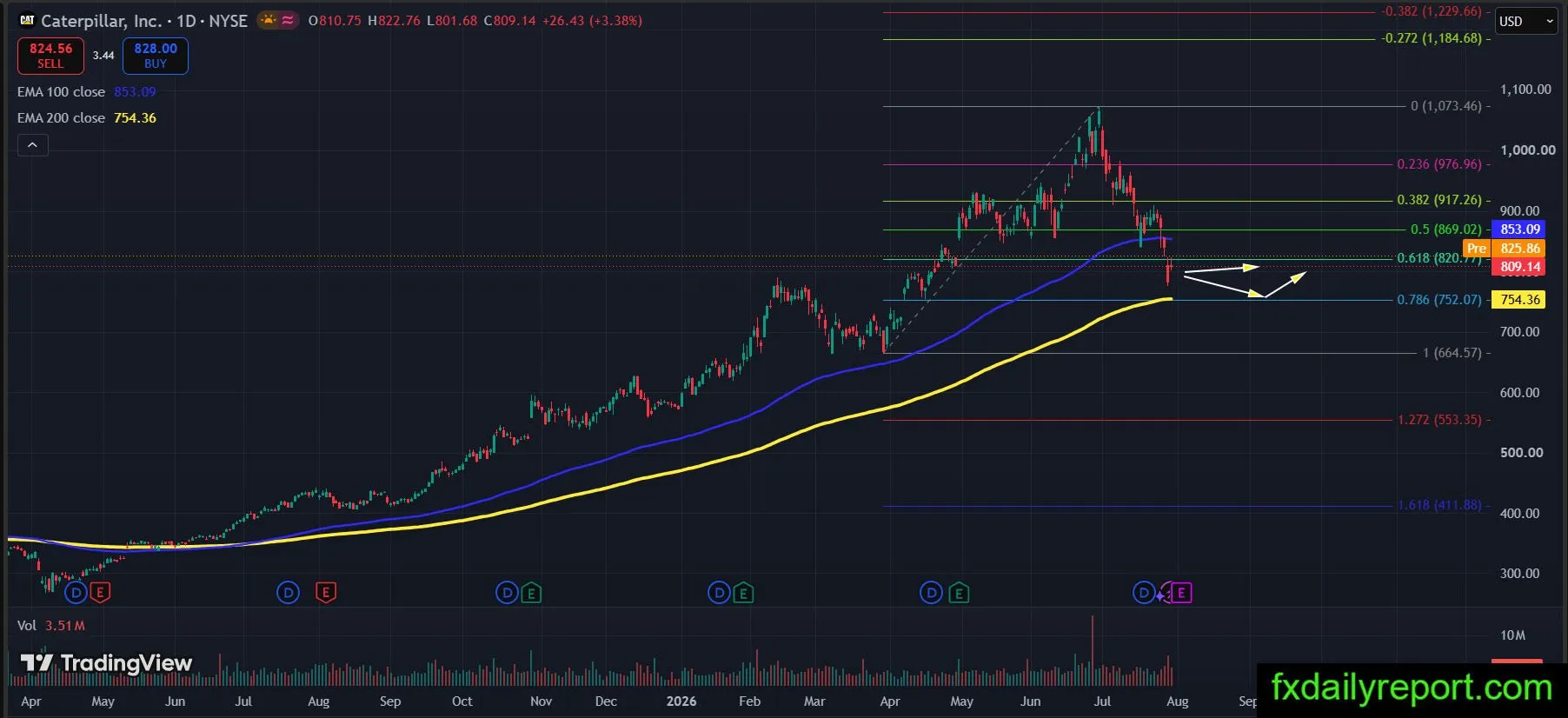Select the Fib label 1.272 (553.35)

pyautogui.click(x=1439, y=420)
